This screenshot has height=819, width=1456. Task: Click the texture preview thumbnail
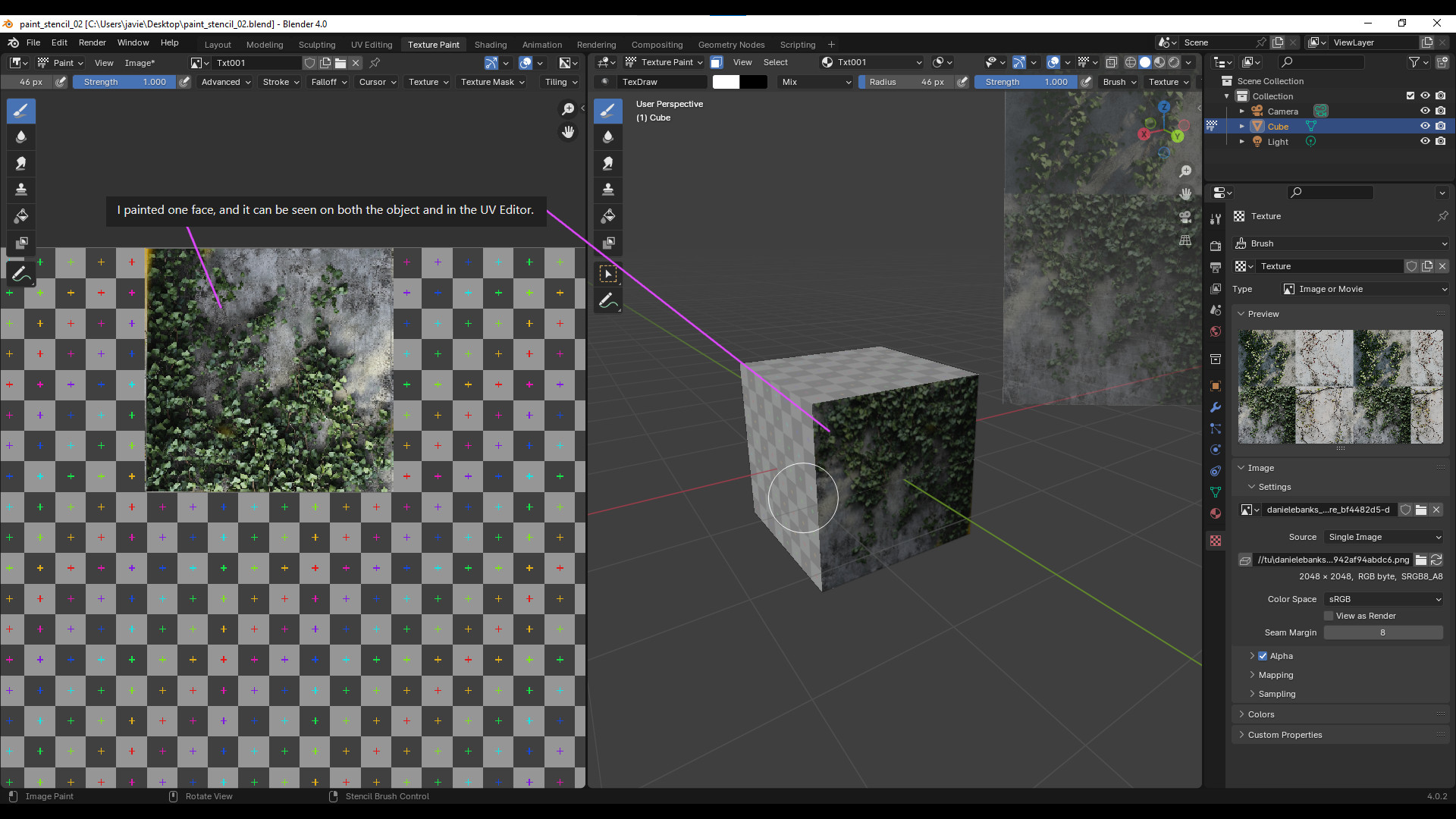pyautogui.click(x=1340, y=387)
